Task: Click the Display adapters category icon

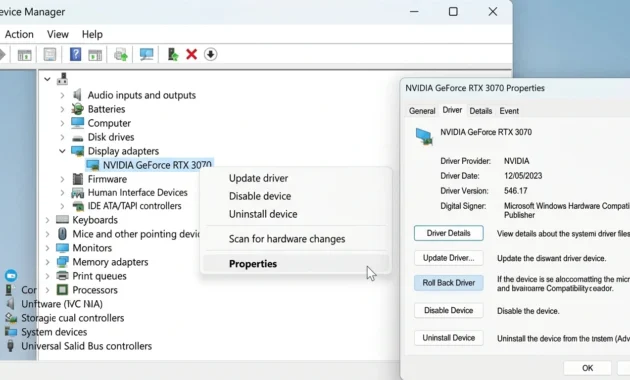Action: tap(78, 151)
